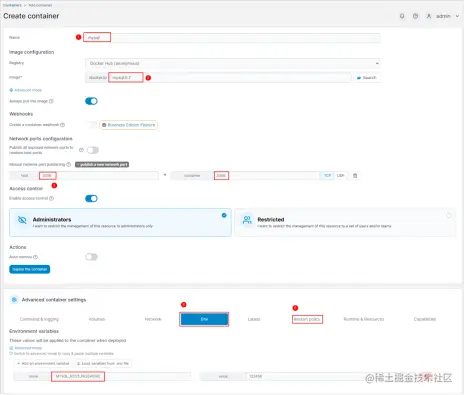Click Advanced container settings gear icon
The height and width of the screenshot is (395, 464).
click(14, 300)
